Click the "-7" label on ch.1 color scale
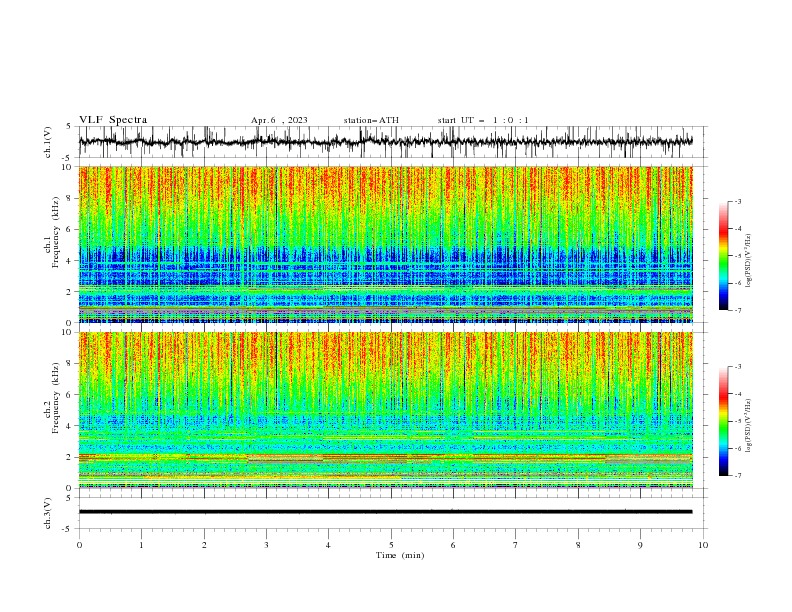 click(x=738, y=310)
